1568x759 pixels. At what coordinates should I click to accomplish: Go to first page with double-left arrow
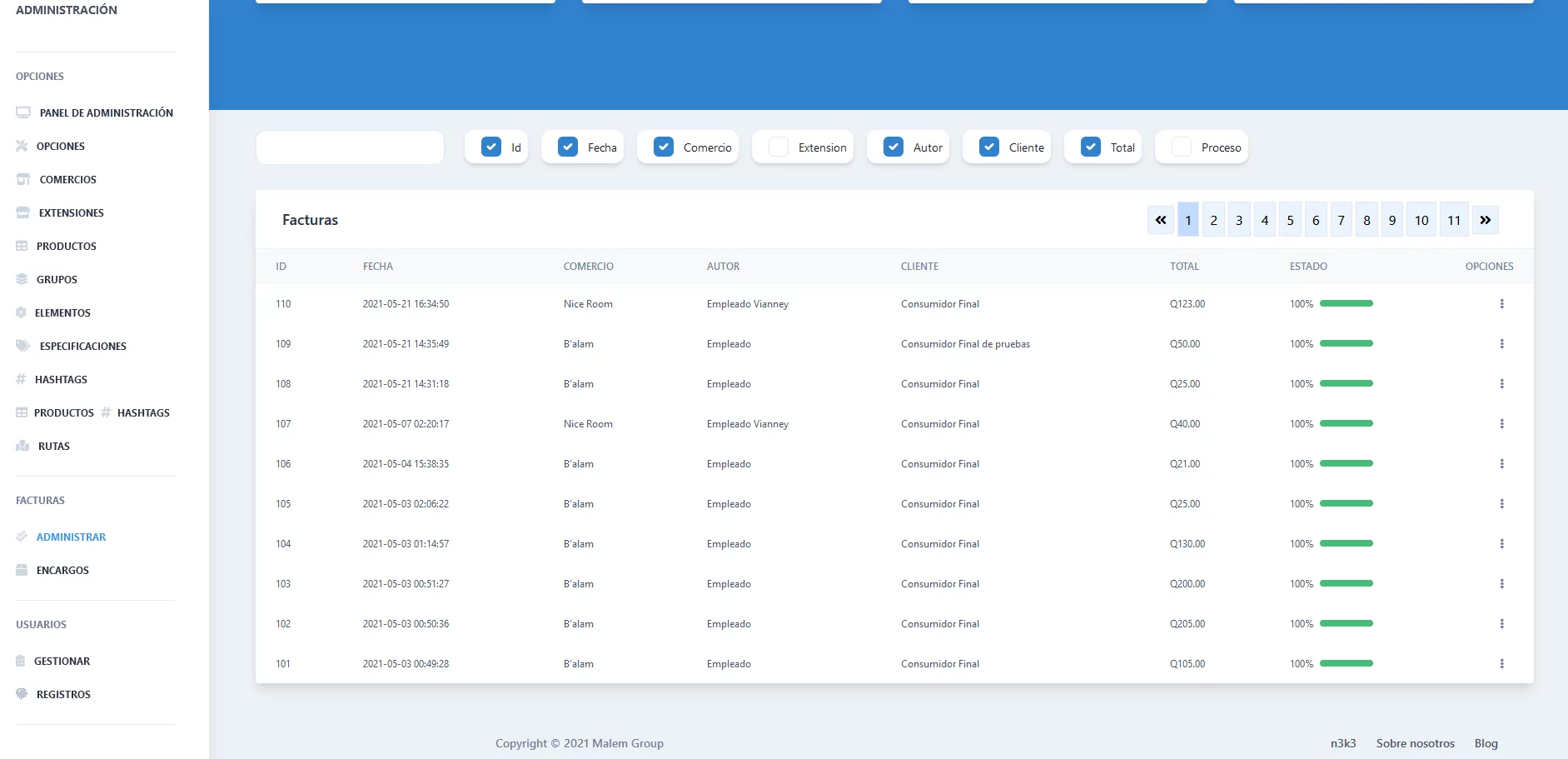(x=1161, y=220)
